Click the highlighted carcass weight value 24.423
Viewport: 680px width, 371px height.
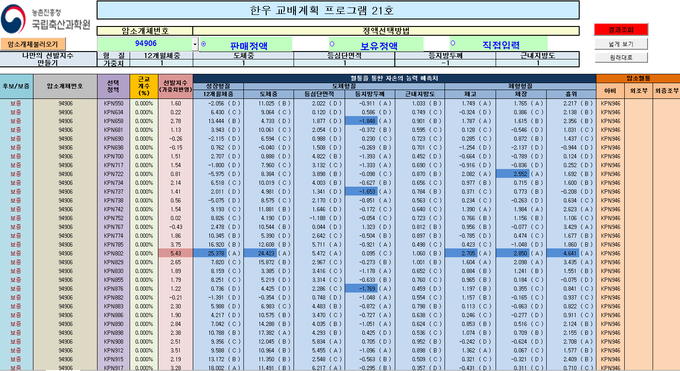click(260, 253)
